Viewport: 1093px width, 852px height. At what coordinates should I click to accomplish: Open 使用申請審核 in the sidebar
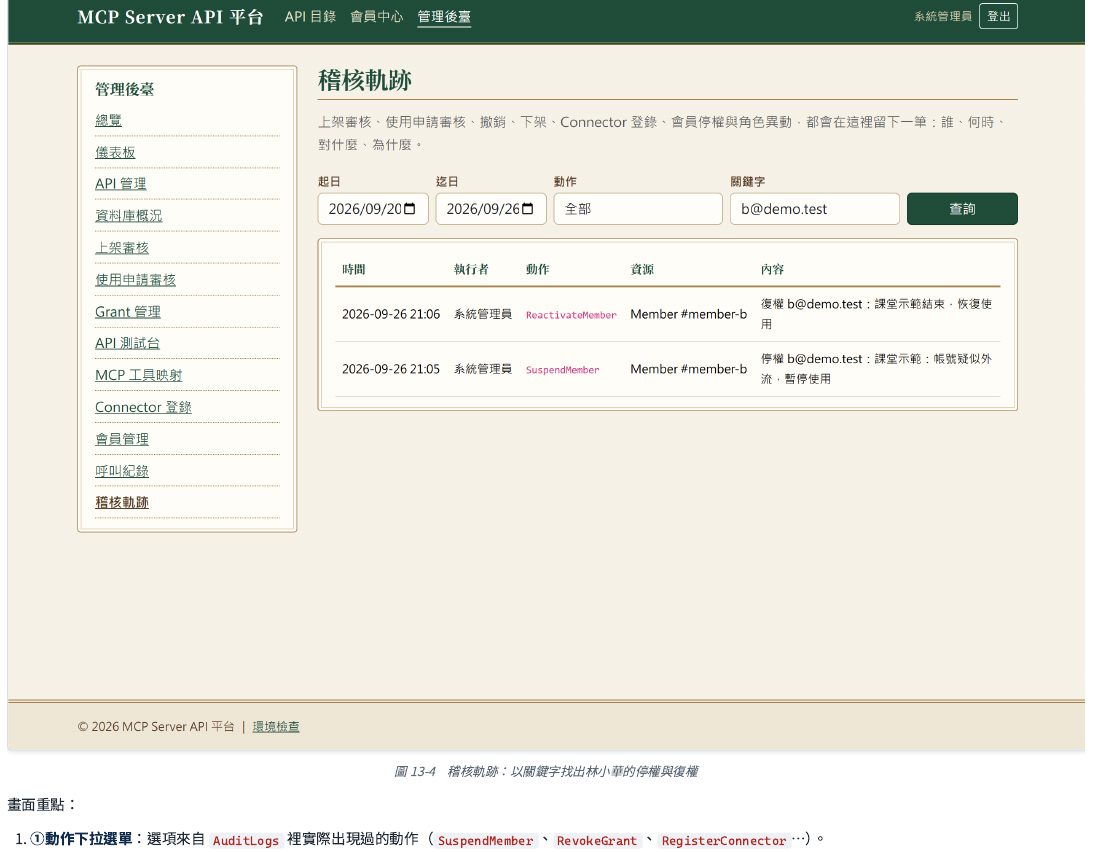135,280
